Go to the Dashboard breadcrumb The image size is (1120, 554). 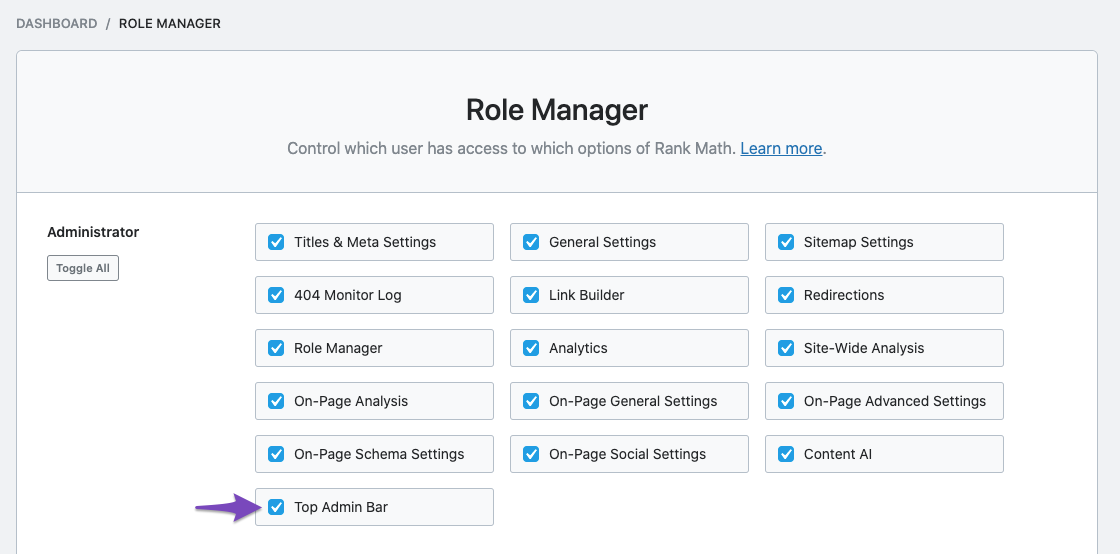click(x=56, y=24)
